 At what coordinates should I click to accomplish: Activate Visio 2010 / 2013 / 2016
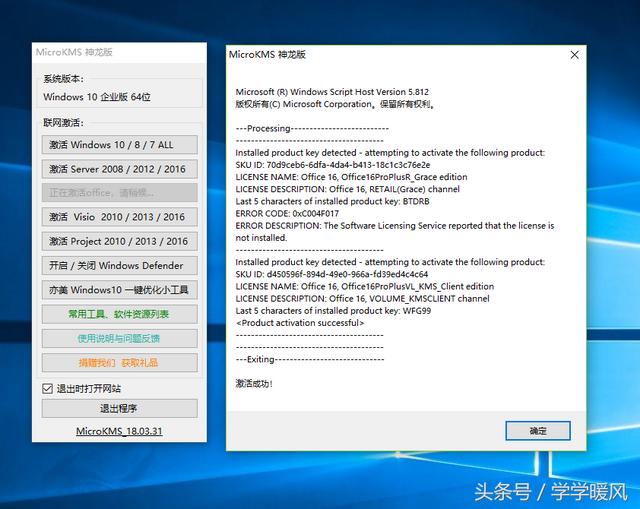coord(119,217)
